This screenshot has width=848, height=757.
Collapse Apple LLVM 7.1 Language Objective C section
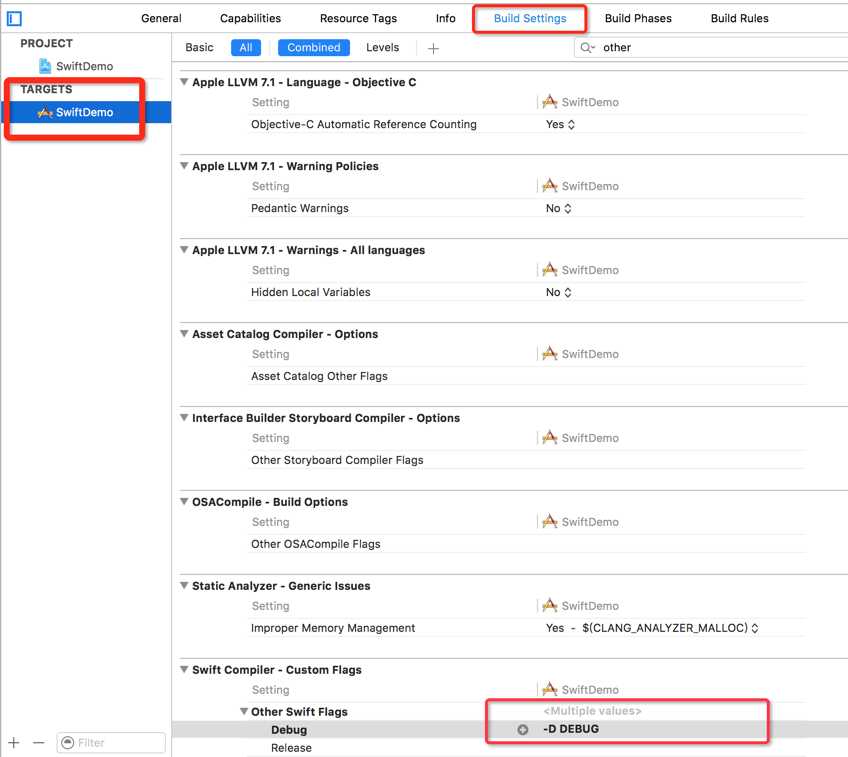pos(184,82)
